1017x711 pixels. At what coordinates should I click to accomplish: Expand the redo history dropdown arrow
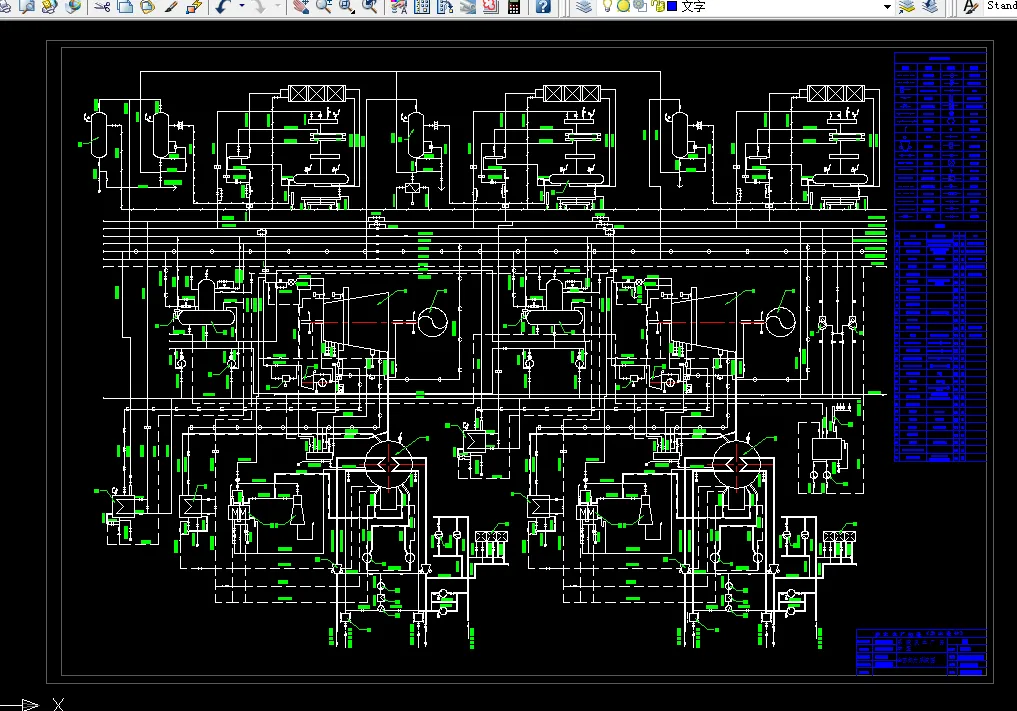pyautogui.click(x=278, y=6)
